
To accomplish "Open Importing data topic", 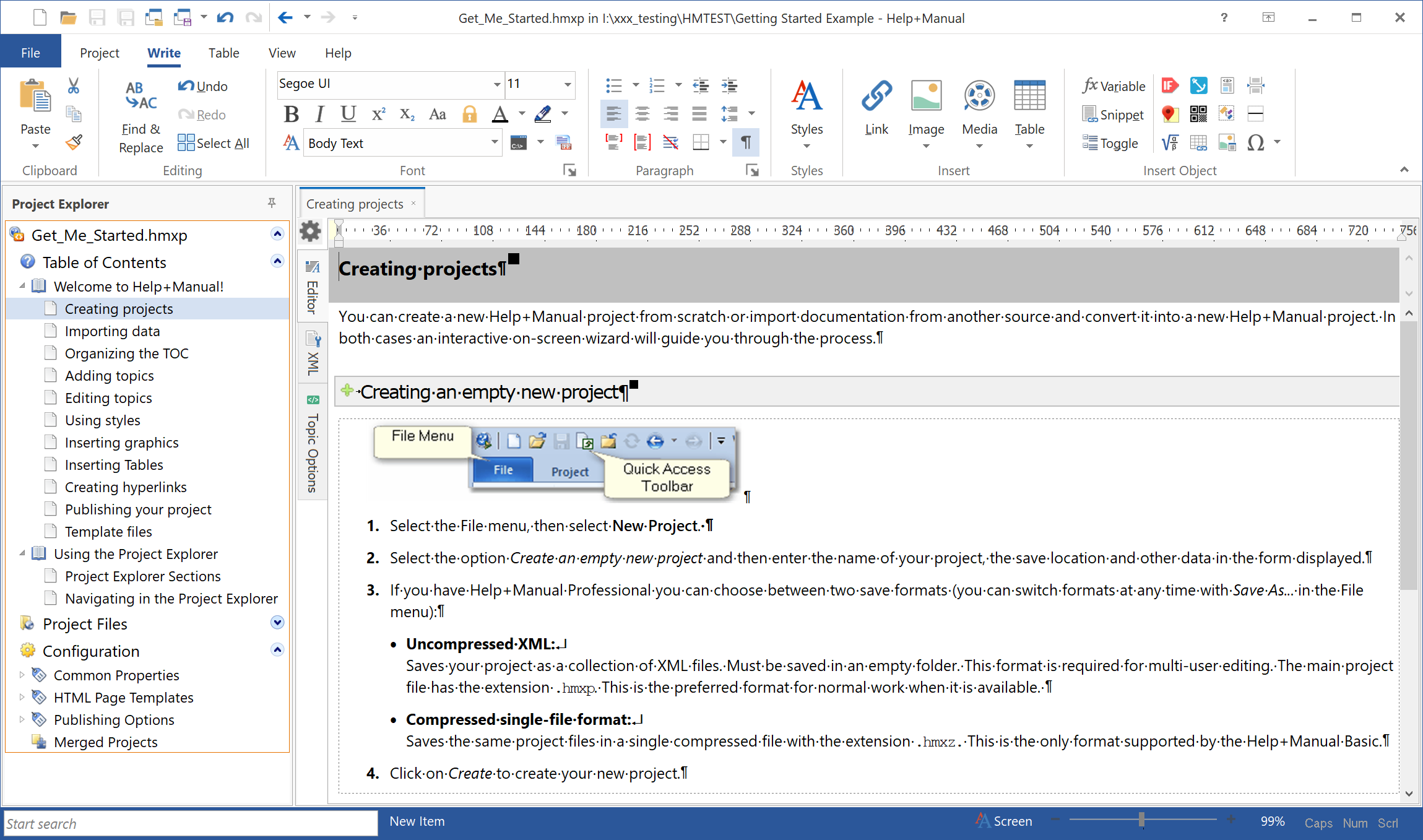I will point(112,331).
